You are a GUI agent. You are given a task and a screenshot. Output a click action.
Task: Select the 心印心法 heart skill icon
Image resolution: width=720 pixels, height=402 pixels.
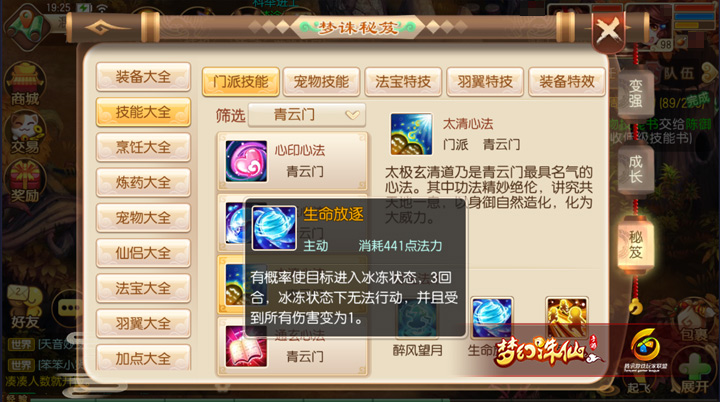(246, 161)
